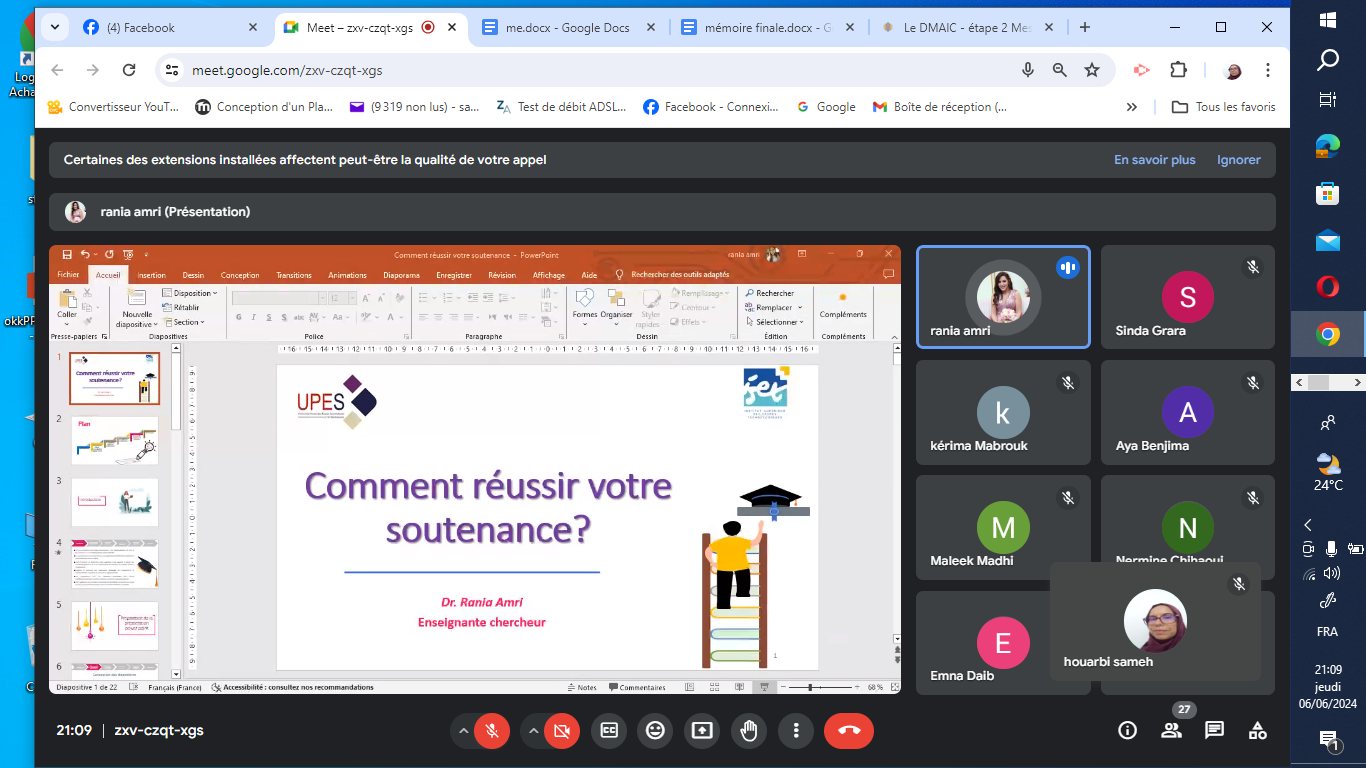
Task: Expand video settings chevron beside camera
Action: click(533, 730)
